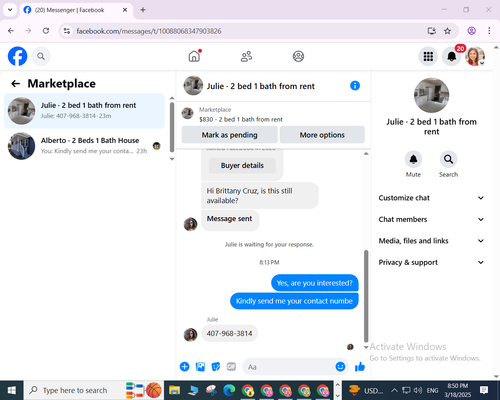The height and width of the screenshot is (400, 500).
Task: Expand Customize chat section
Action: [431, 198]
